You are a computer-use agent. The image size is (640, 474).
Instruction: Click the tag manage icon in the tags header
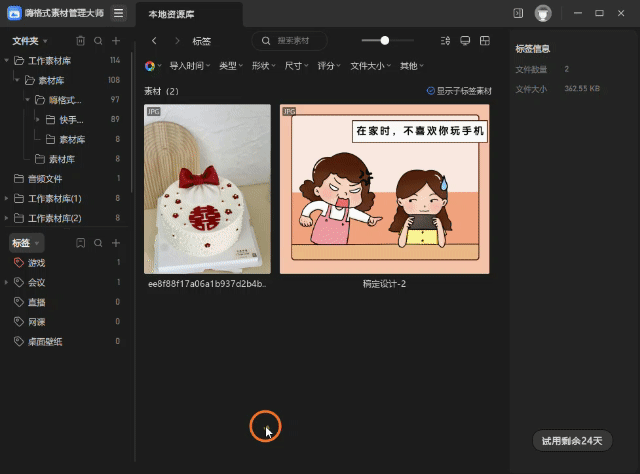click(x=80, y=243)
